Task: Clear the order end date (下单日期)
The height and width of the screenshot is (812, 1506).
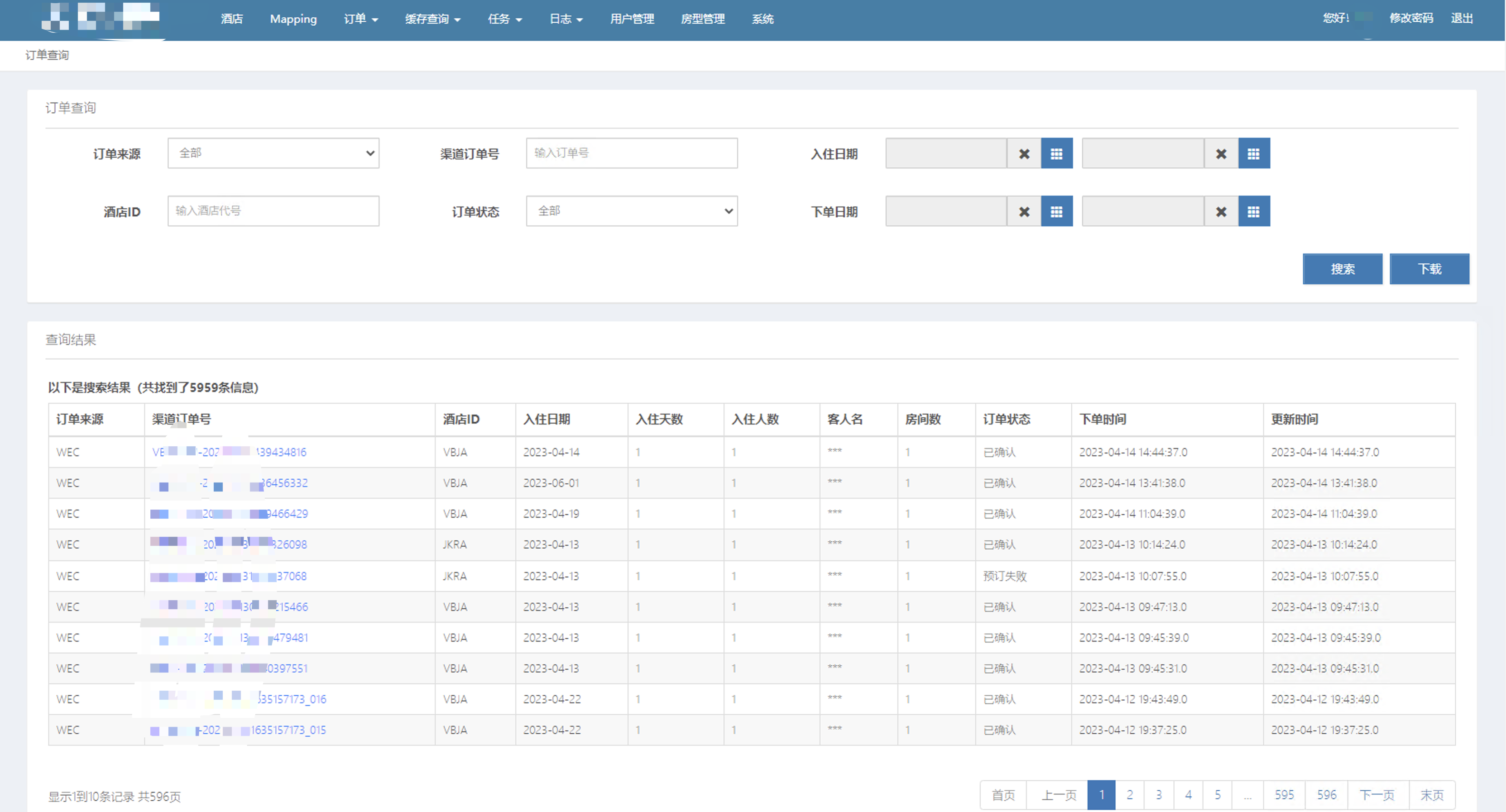Action: (x=1221, y=212)
